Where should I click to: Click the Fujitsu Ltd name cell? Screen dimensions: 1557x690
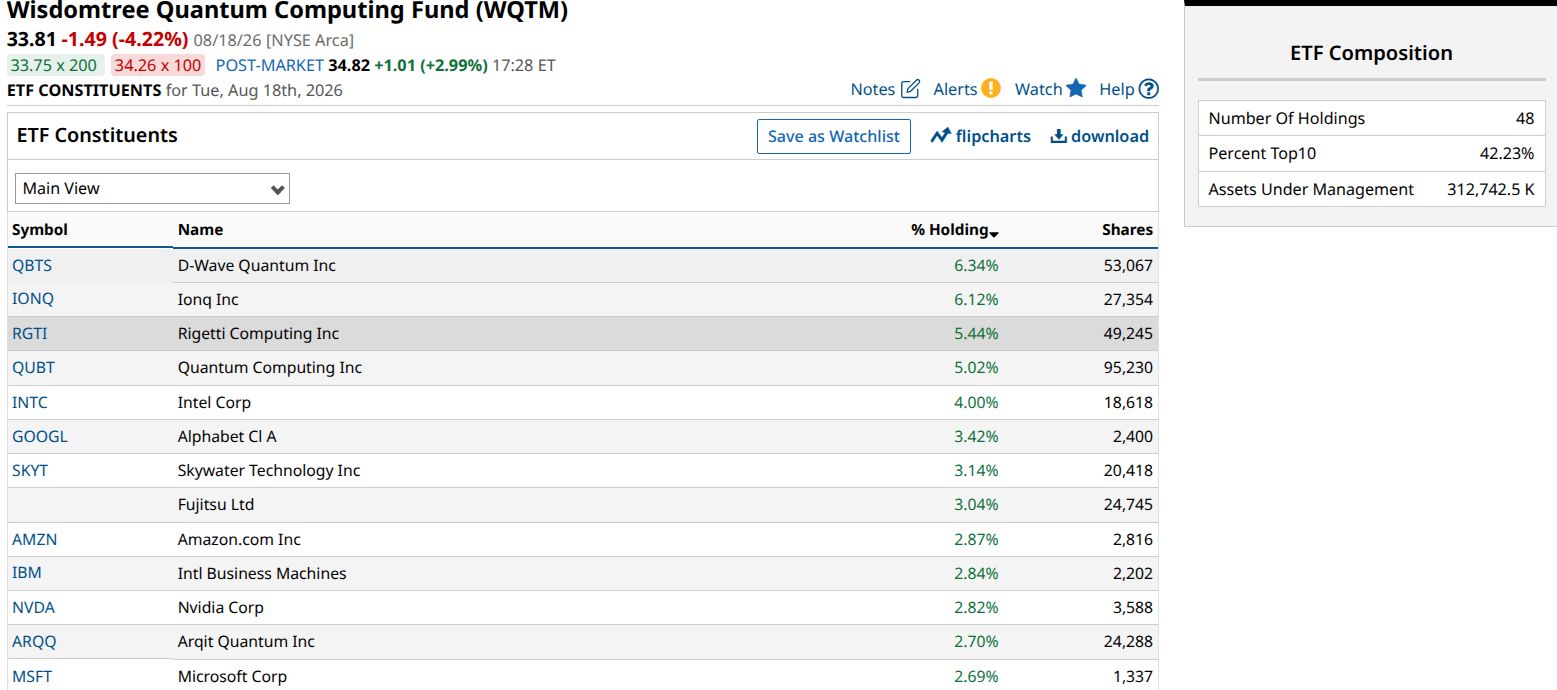[216, 504]
